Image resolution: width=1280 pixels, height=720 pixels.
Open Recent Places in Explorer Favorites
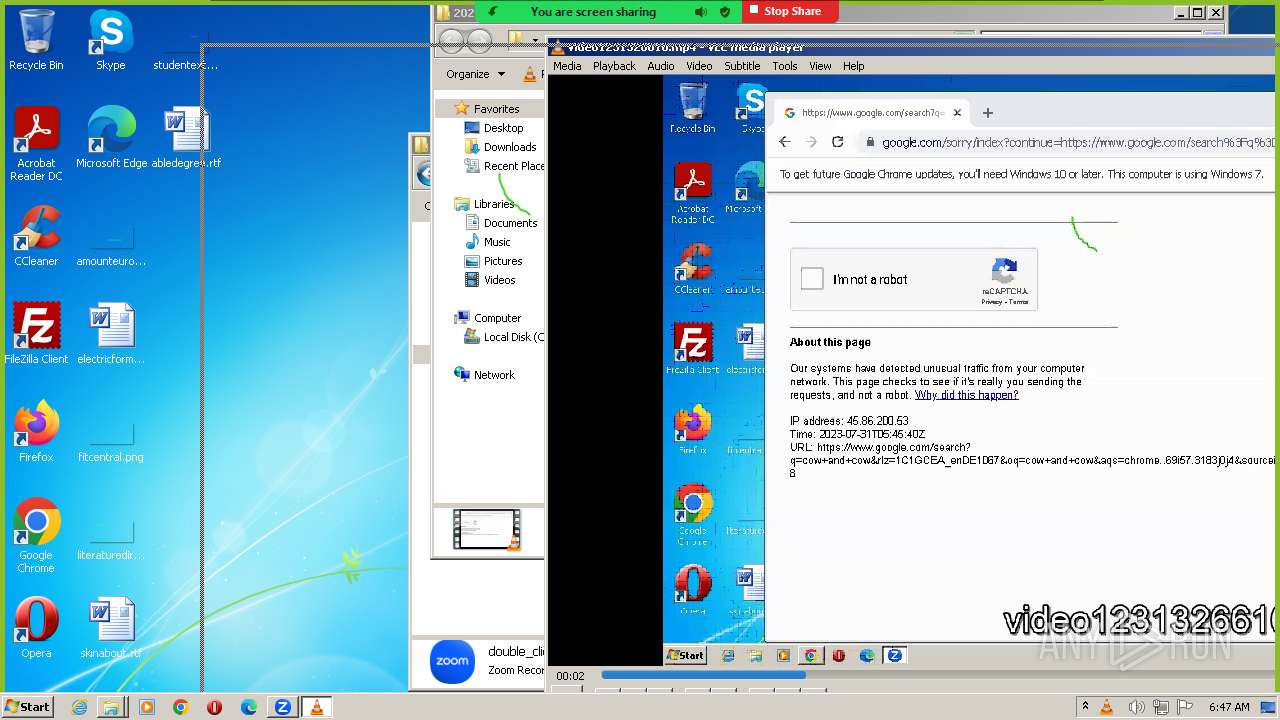tap(504, 166)
